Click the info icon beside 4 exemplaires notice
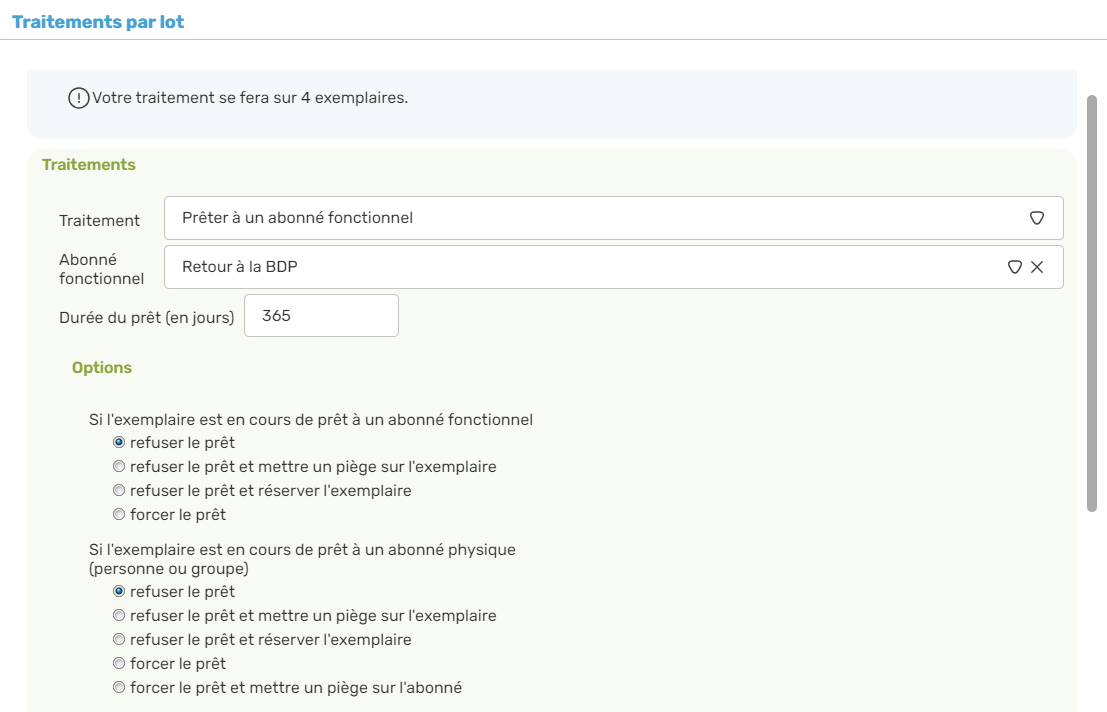The width and height of the screenshot is (1107, 712). pos(78,98)
